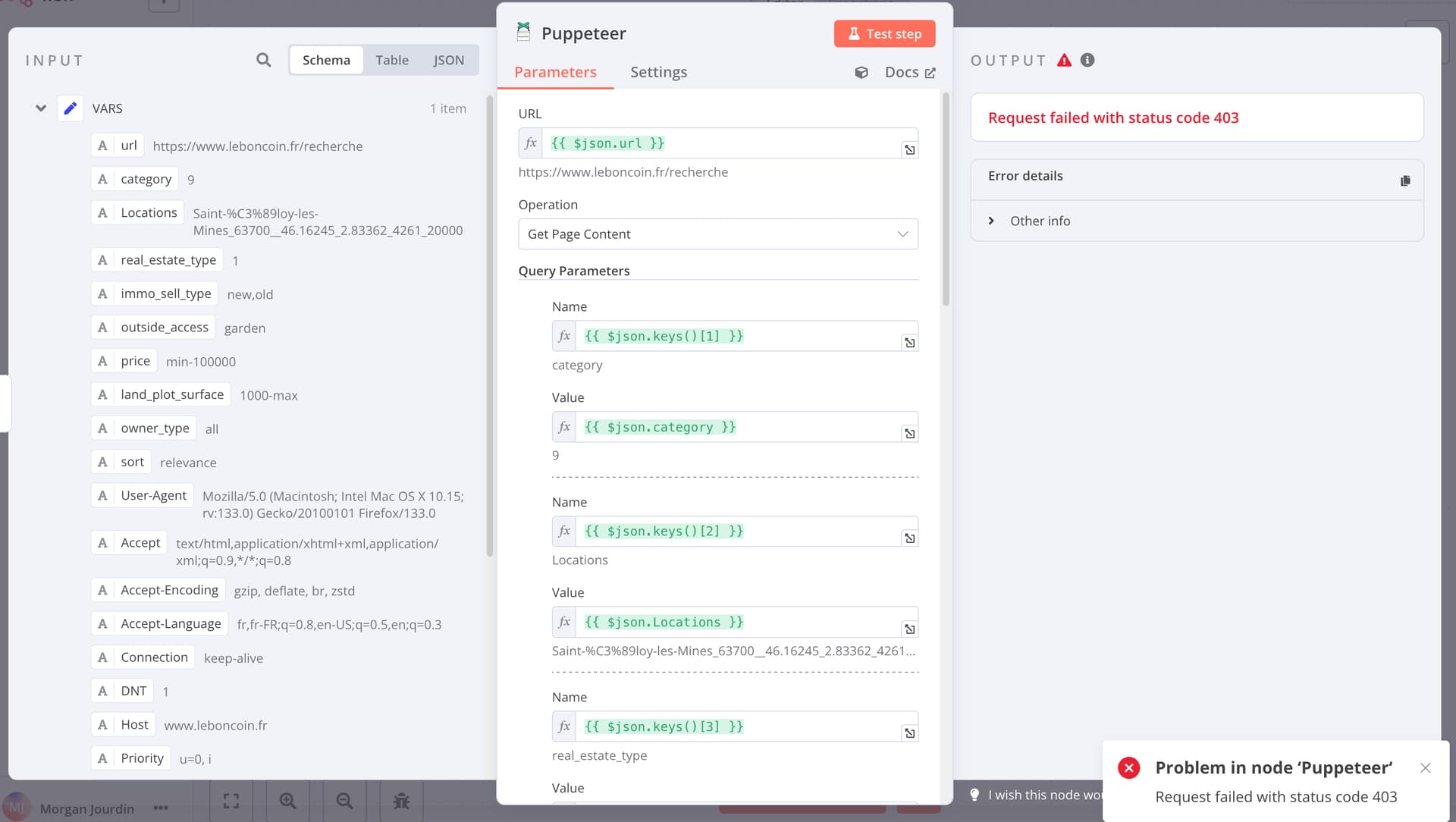Select the Locations schema field
The width and height of the screenshot is (1456, 822).
pos(137,212)
